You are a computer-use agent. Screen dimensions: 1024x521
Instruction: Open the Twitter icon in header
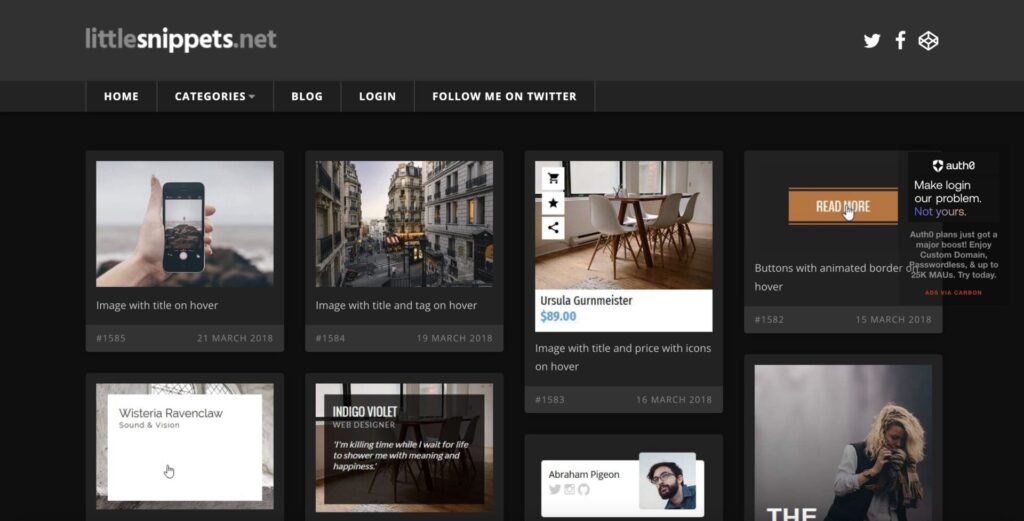click(x=872, y=41)
